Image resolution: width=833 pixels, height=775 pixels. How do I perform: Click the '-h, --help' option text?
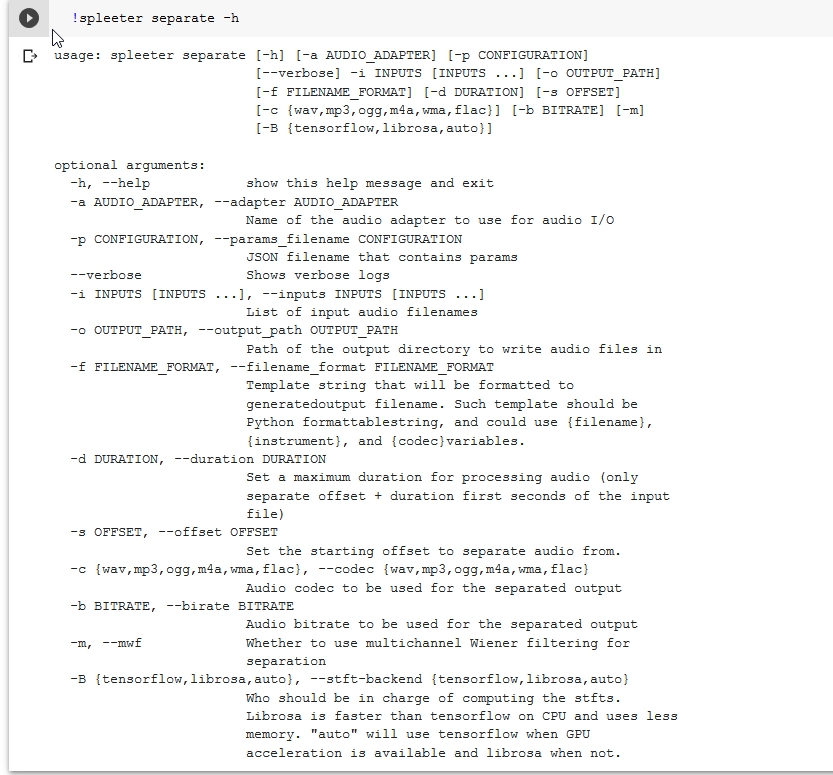110,183
